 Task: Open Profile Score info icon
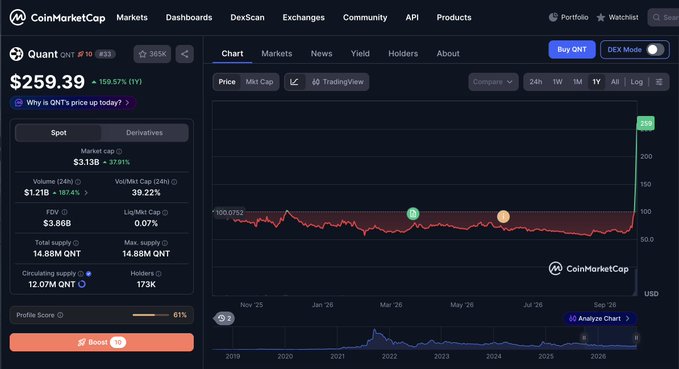click(x=60, y=315)
